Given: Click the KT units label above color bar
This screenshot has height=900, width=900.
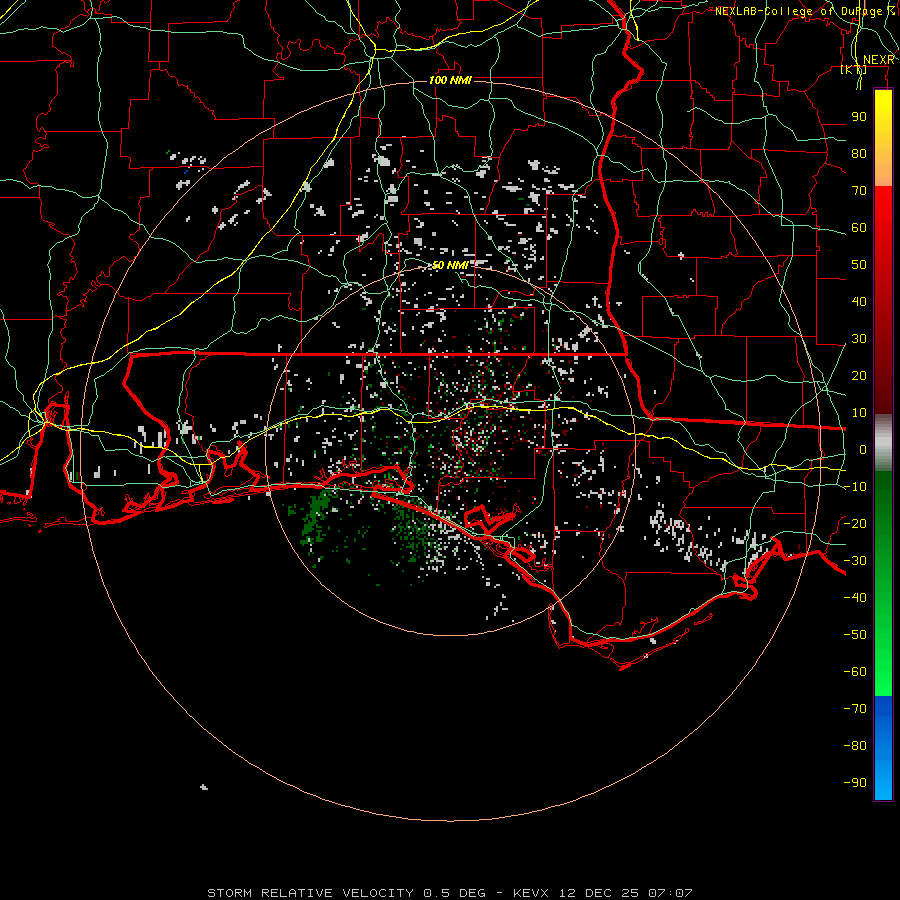Looking at the screenshot, I should tap(854, 70).
